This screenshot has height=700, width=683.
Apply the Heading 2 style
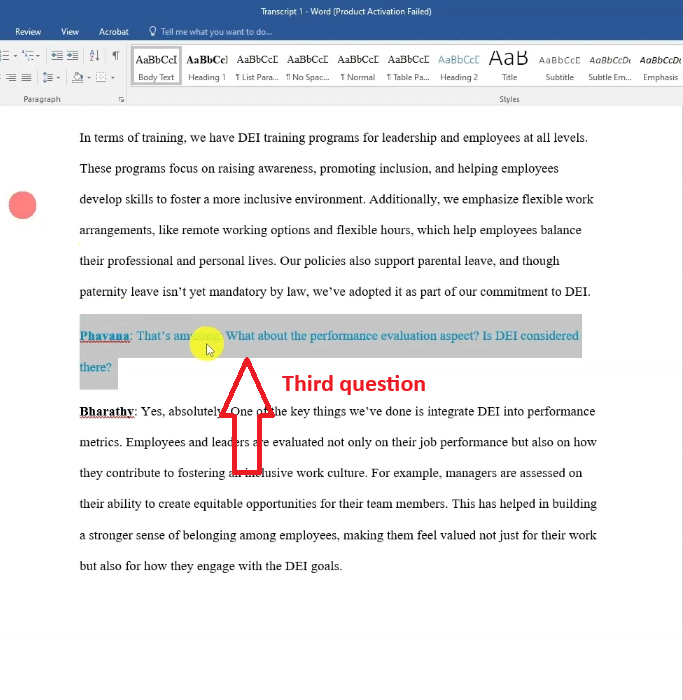pos(458,66)
